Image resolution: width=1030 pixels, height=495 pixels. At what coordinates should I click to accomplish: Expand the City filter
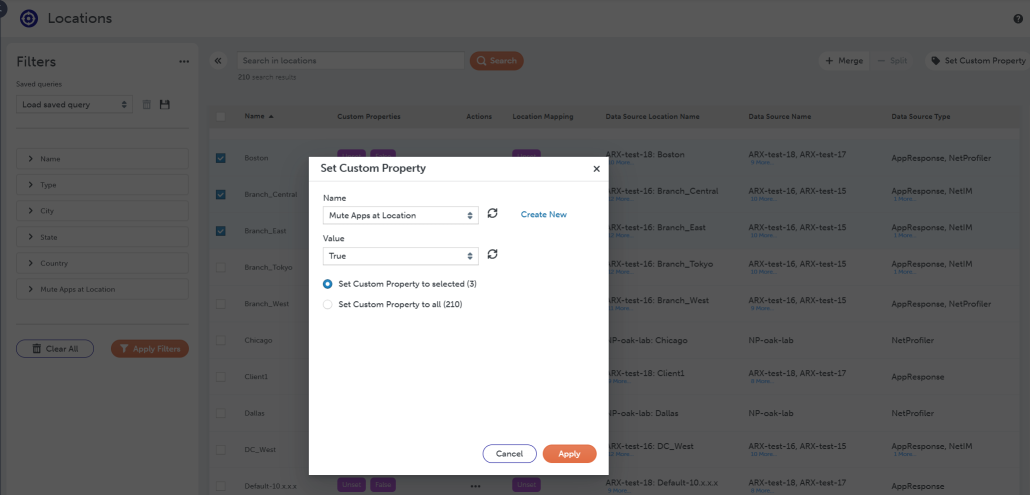[102, 211]
